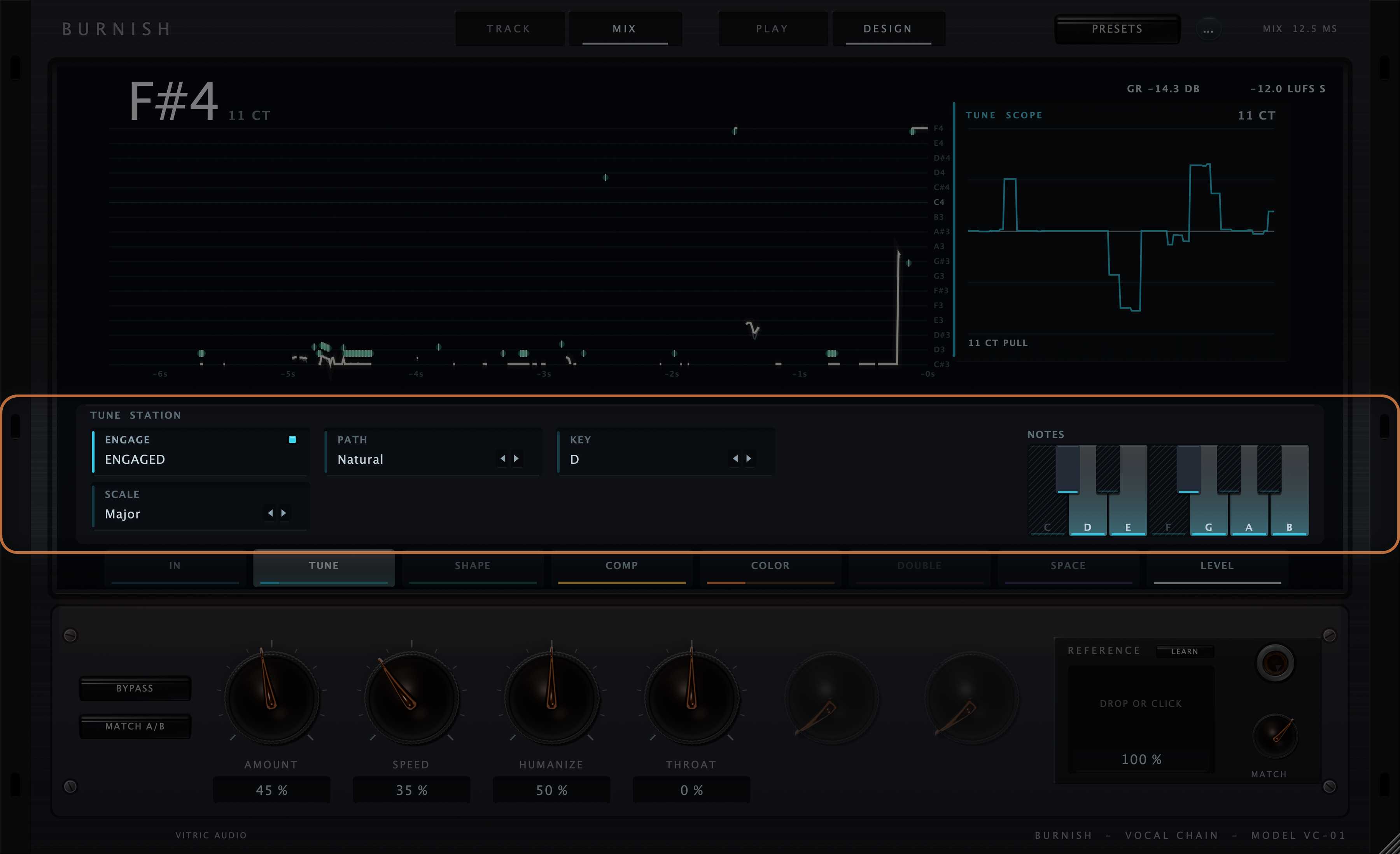This screenshot has width=1400, height=854.
Task: Switch to the TRACK tab
Action: [x=509, y=28]
